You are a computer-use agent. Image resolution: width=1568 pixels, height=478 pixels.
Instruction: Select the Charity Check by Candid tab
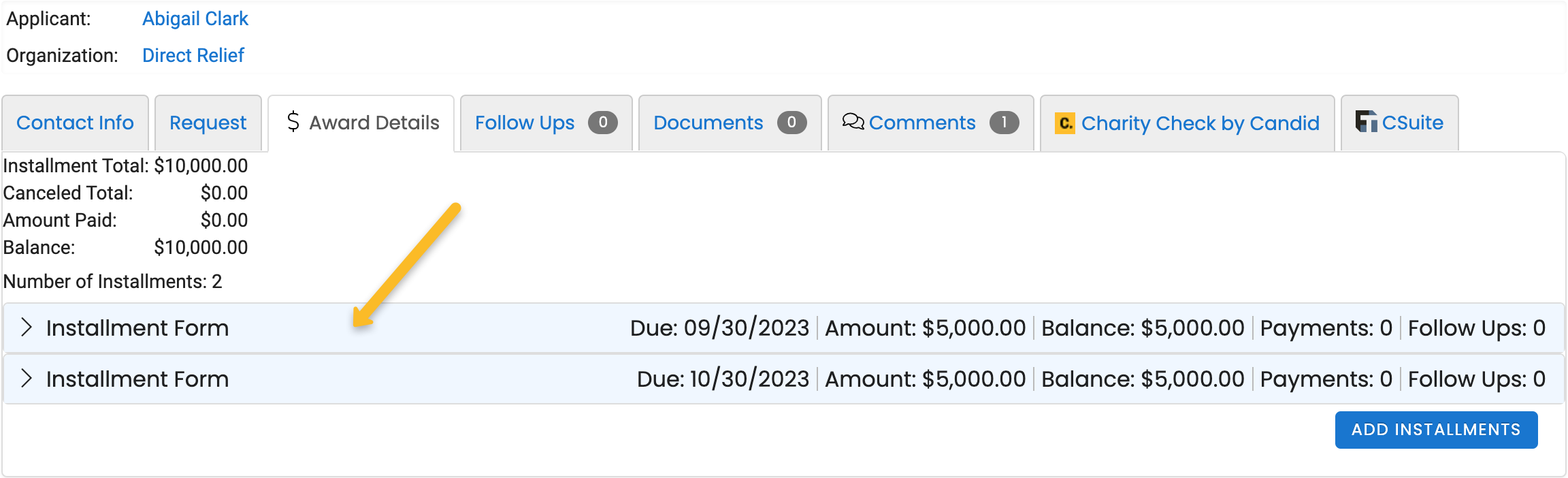tap(1188, 123)
